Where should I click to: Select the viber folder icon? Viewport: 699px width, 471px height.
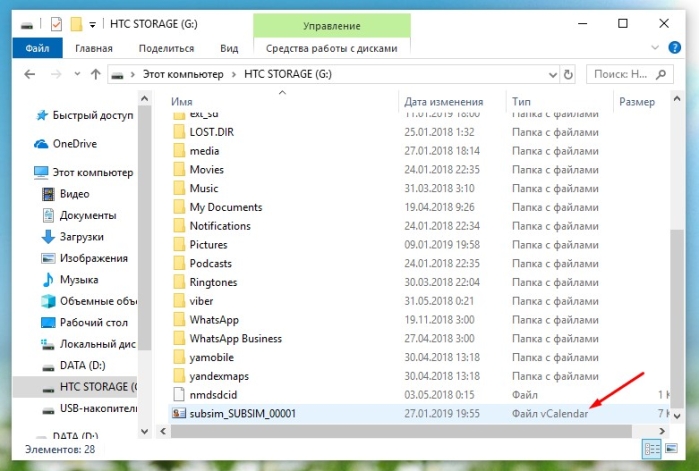pos(179,301)
